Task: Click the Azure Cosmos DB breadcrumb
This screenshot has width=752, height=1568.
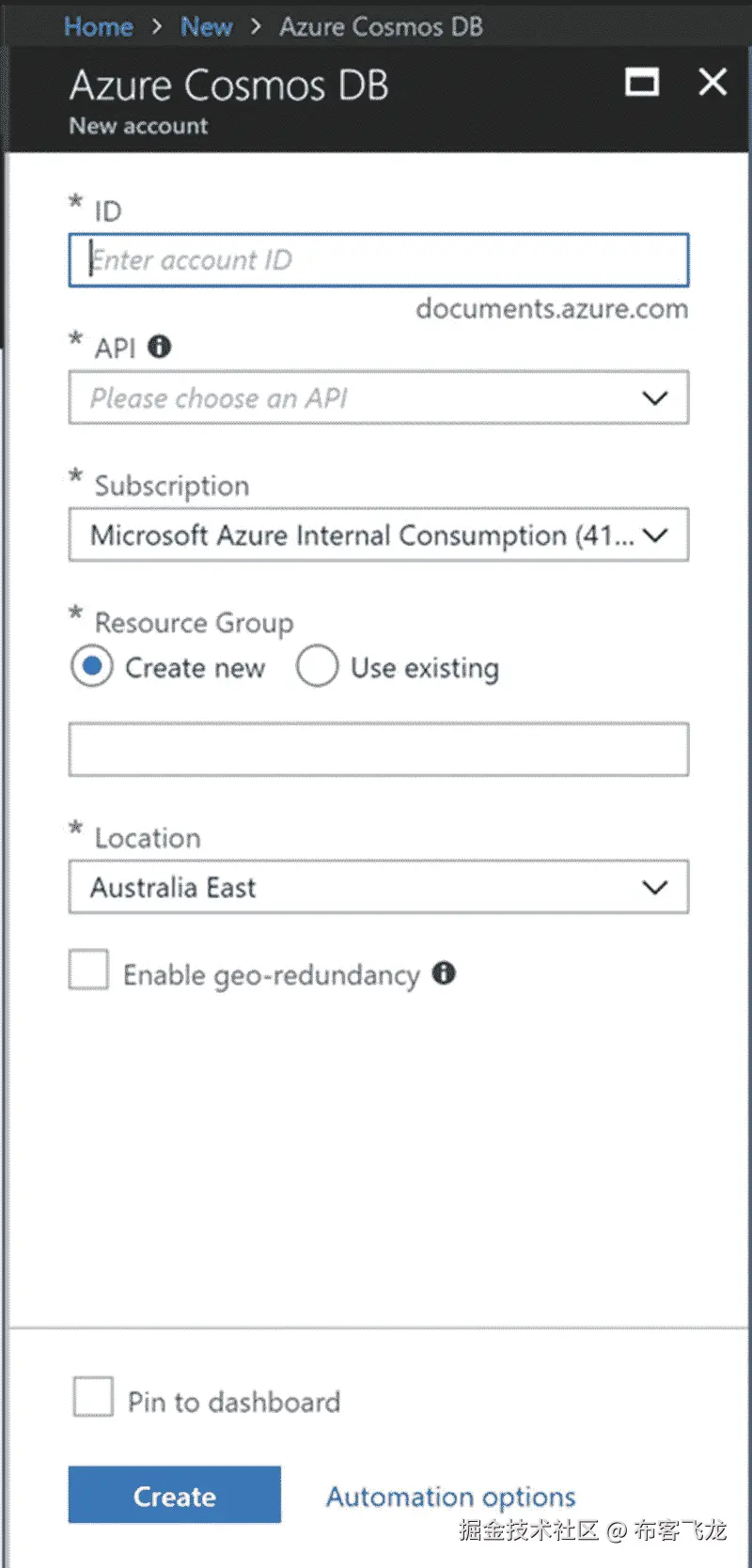Action: pos(381,26)
